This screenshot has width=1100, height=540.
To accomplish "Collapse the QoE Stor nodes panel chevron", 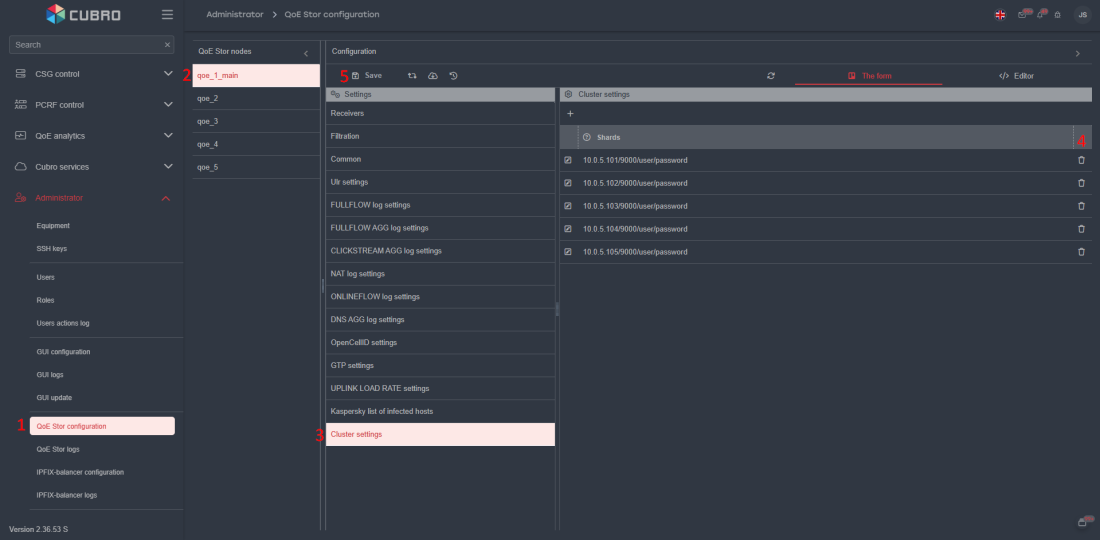I will pos(306,52).
